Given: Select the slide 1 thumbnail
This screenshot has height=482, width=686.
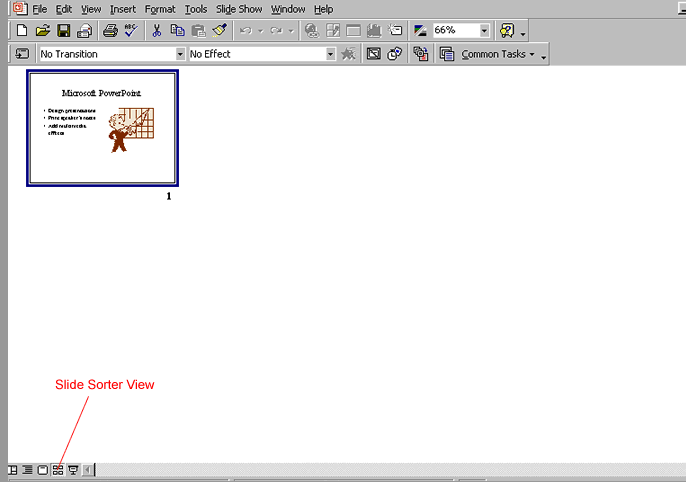Looking at the screenshot, I should pos(102,128).
